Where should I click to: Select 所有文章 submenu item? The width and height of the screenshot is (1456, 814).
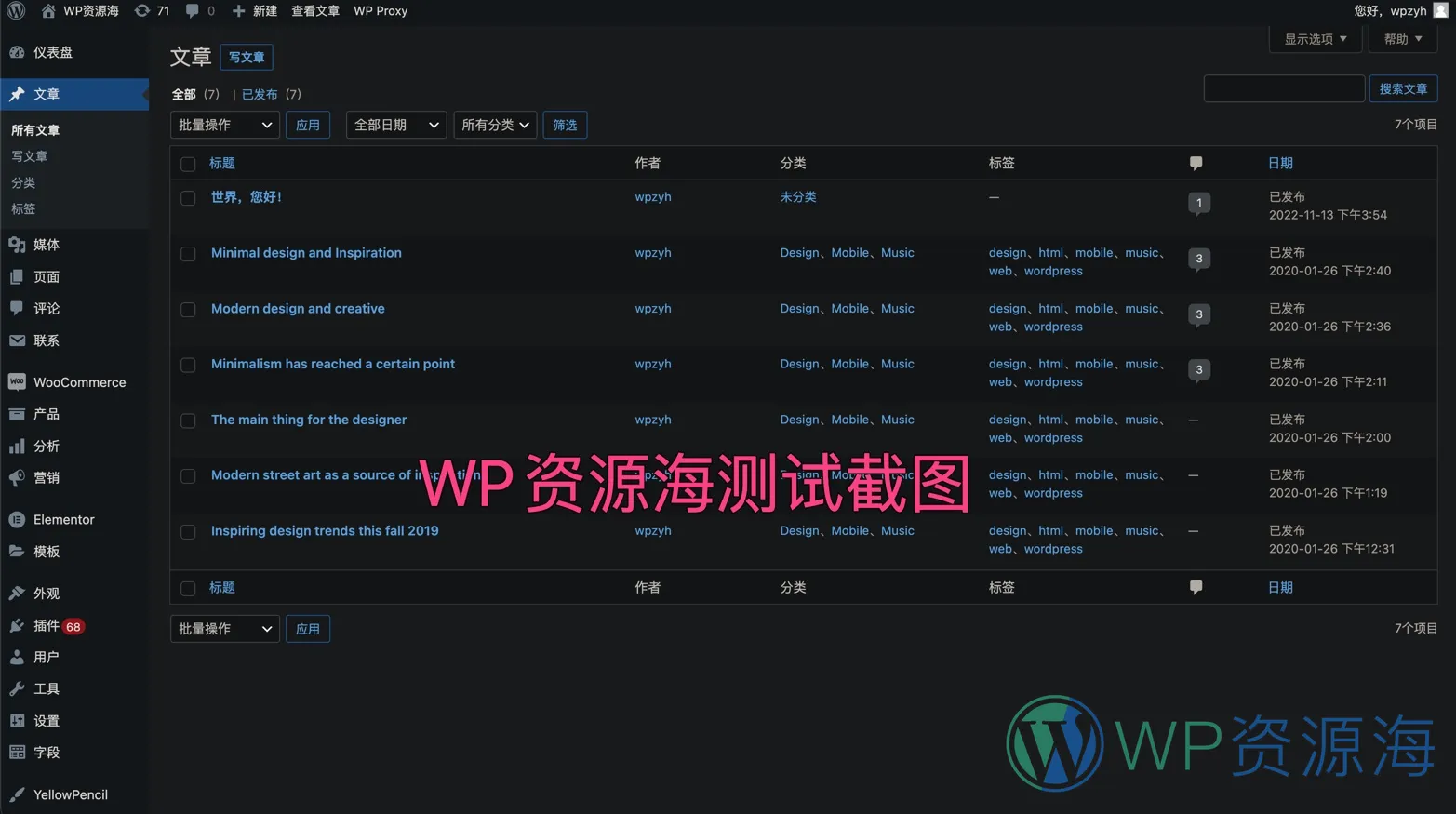click(35, 130)
